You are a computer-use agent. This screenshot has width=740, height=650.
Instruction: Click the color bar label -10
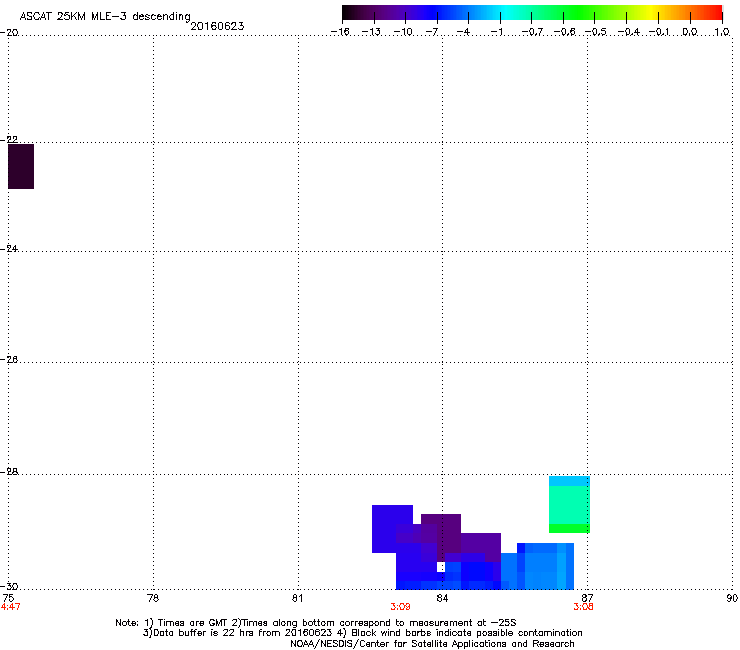click(403, 32)
